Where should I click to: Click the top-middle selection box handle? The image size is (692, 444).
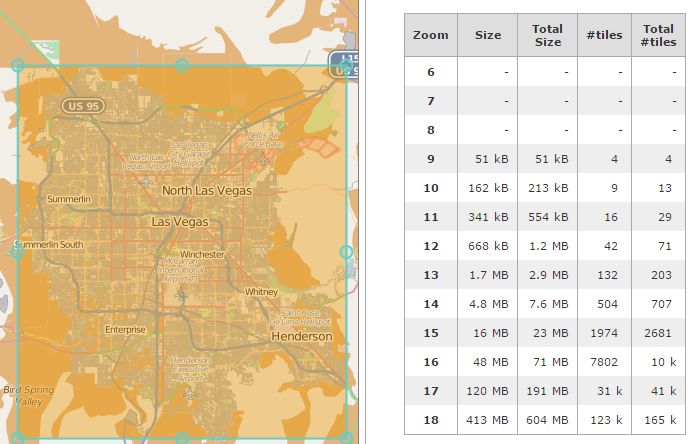(182, 65)
